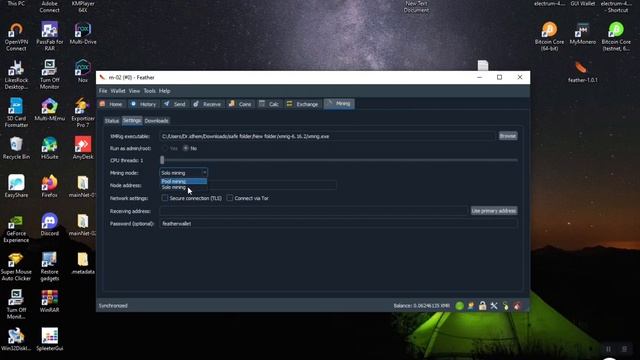
Task: Select the MyMonero desktop icon
Action: 583,33
